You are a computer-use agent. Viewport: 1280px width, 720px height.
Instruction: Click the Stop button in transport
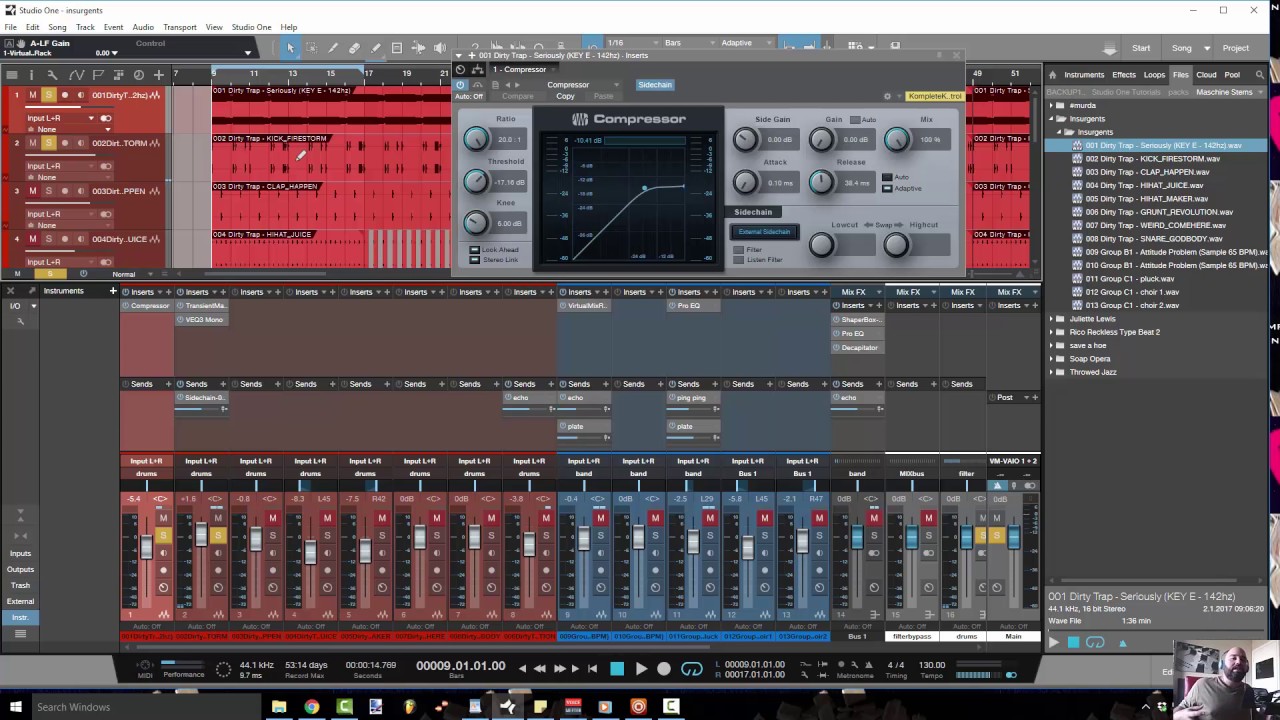[x=617, y=669]
